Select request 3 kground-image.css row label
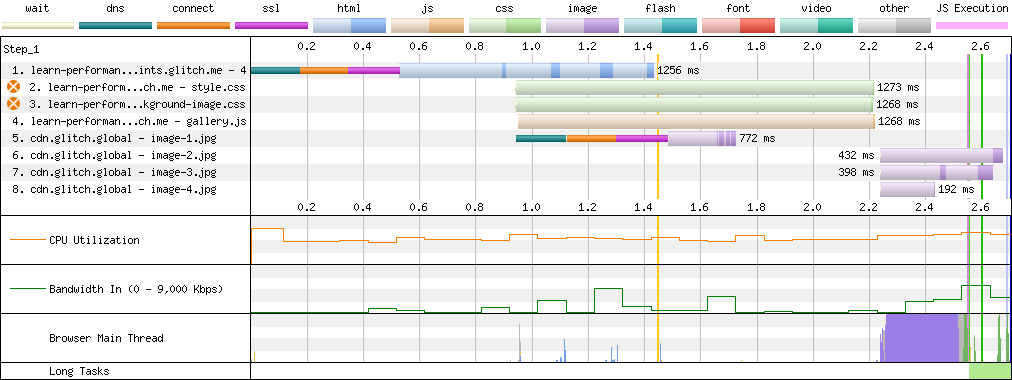This screenshot has height=380, width=1012. click(136, 104)
